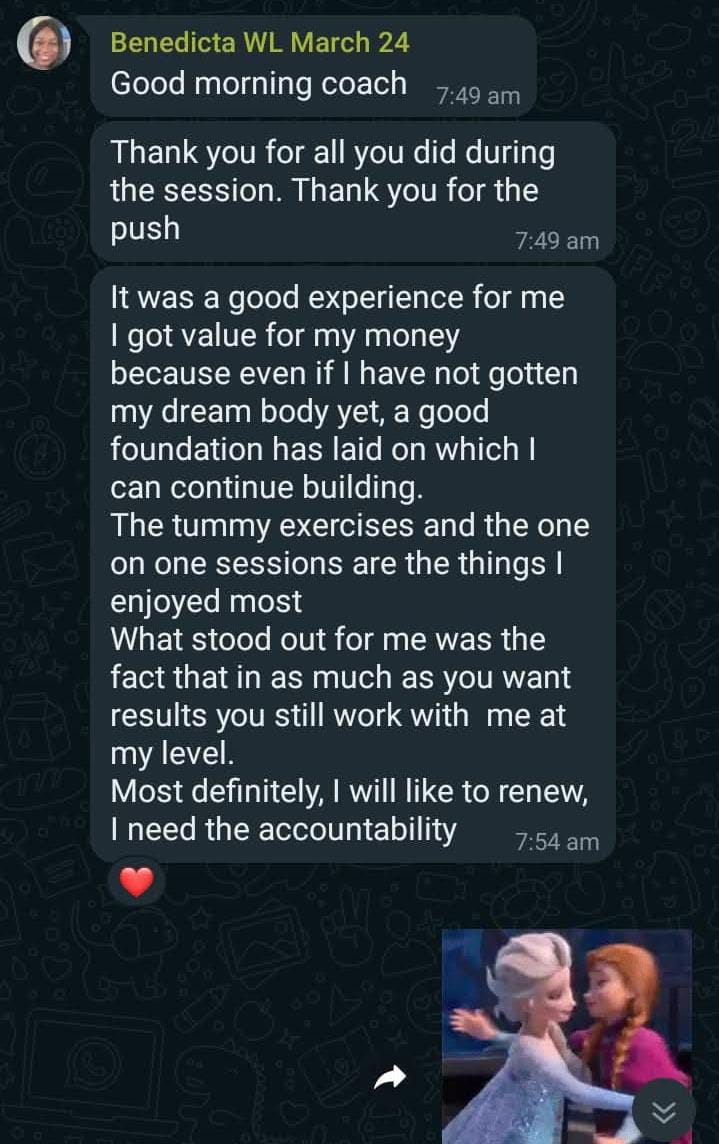Open sender name Benedicta WL March 24

[x=259, y=43]
